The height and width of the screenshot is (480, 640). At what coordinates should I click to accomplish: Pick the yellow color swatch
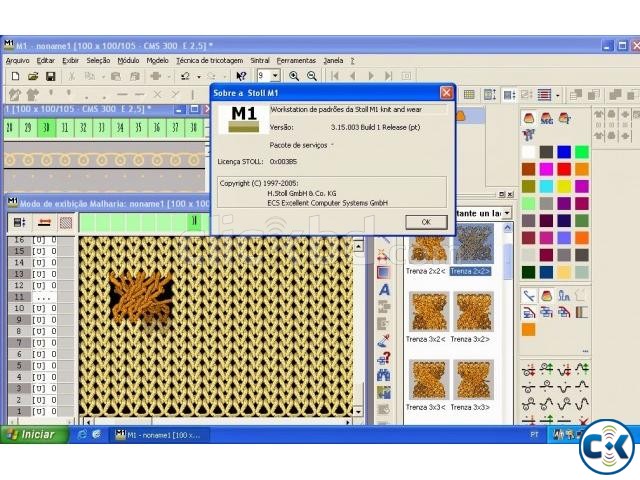pyautogui.click(x=564, y=187)
